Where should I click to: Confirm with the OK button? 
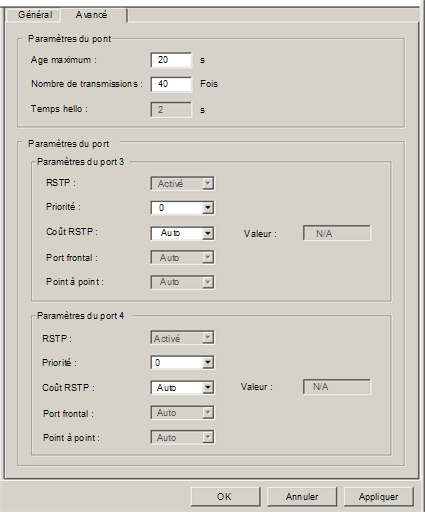click(x=225, y=497)
